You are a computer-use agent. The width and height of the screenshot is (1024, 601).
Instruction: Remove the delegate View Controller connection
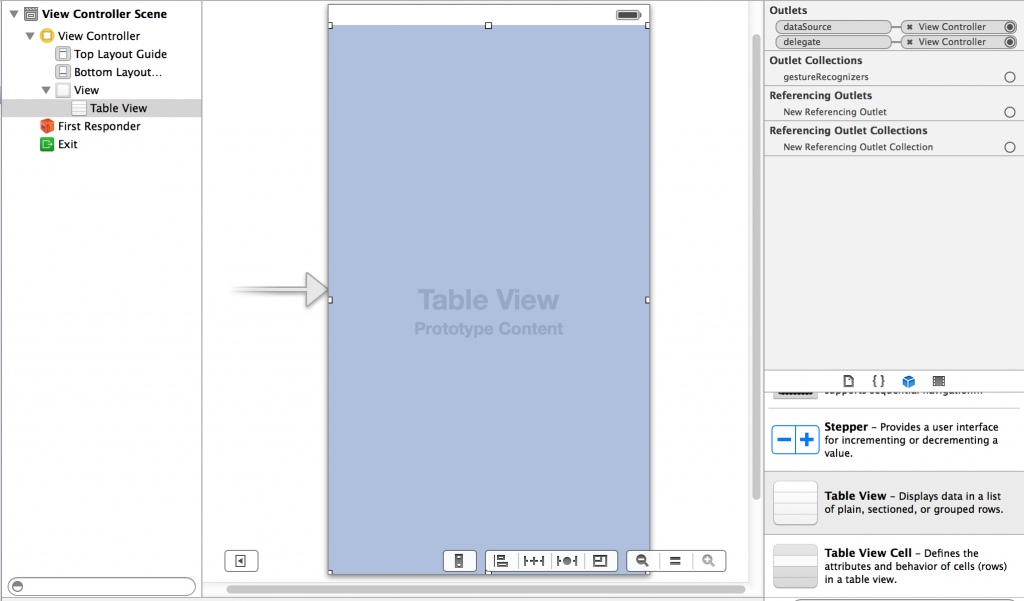coord(909,42)
